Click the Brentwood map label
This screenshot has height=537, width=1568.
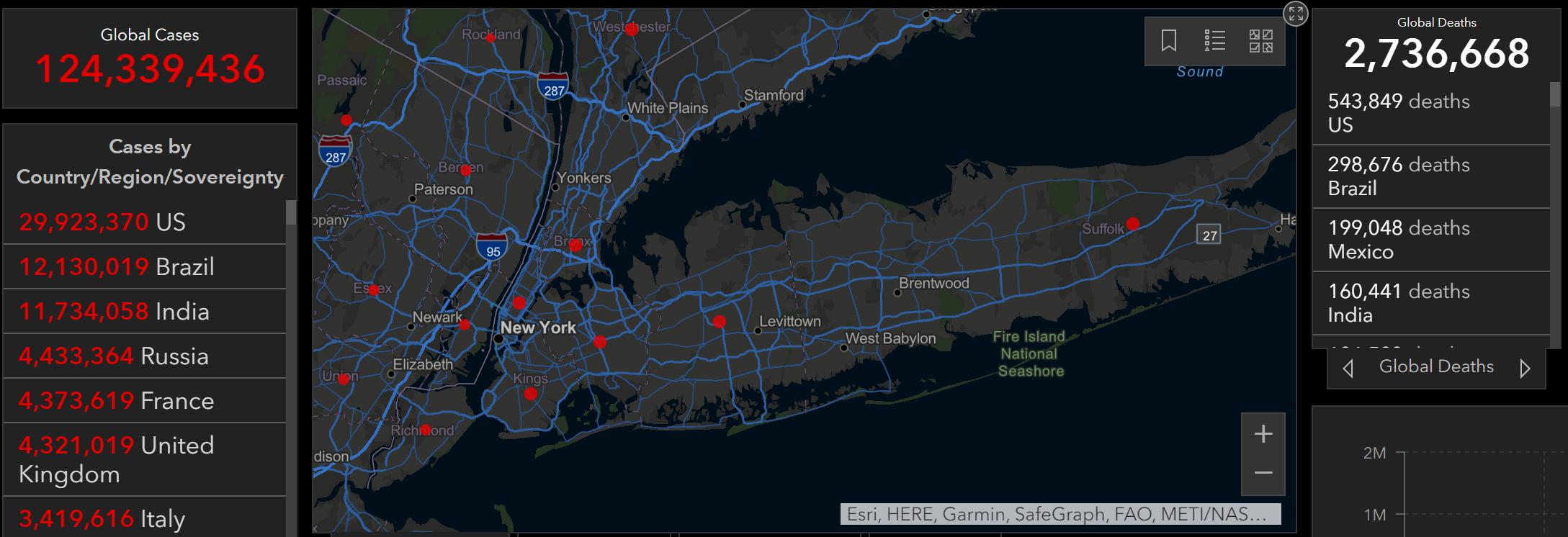(x=934, y=283)
